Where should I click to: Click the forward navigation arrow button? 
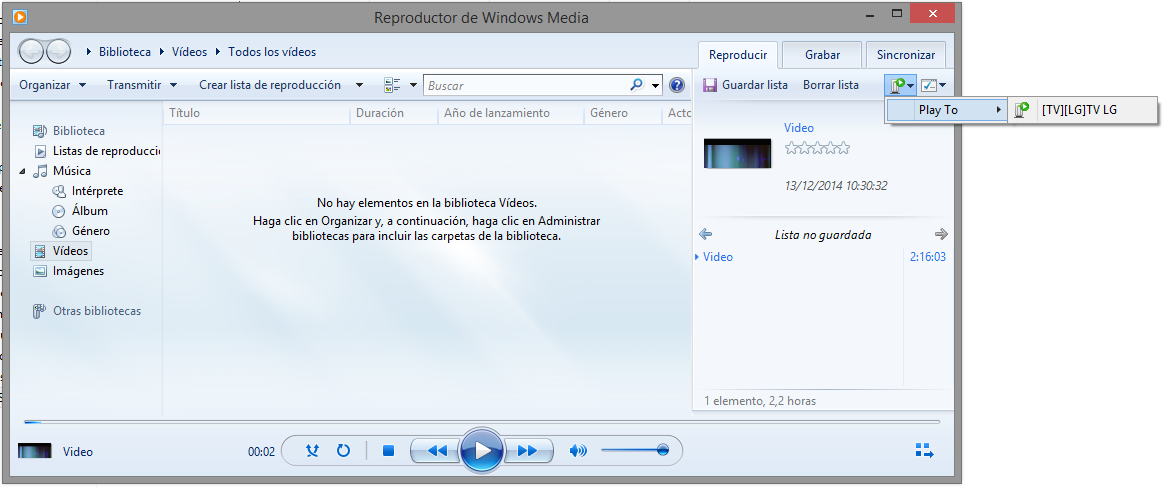pyautogui.click(x=58, y=51)
